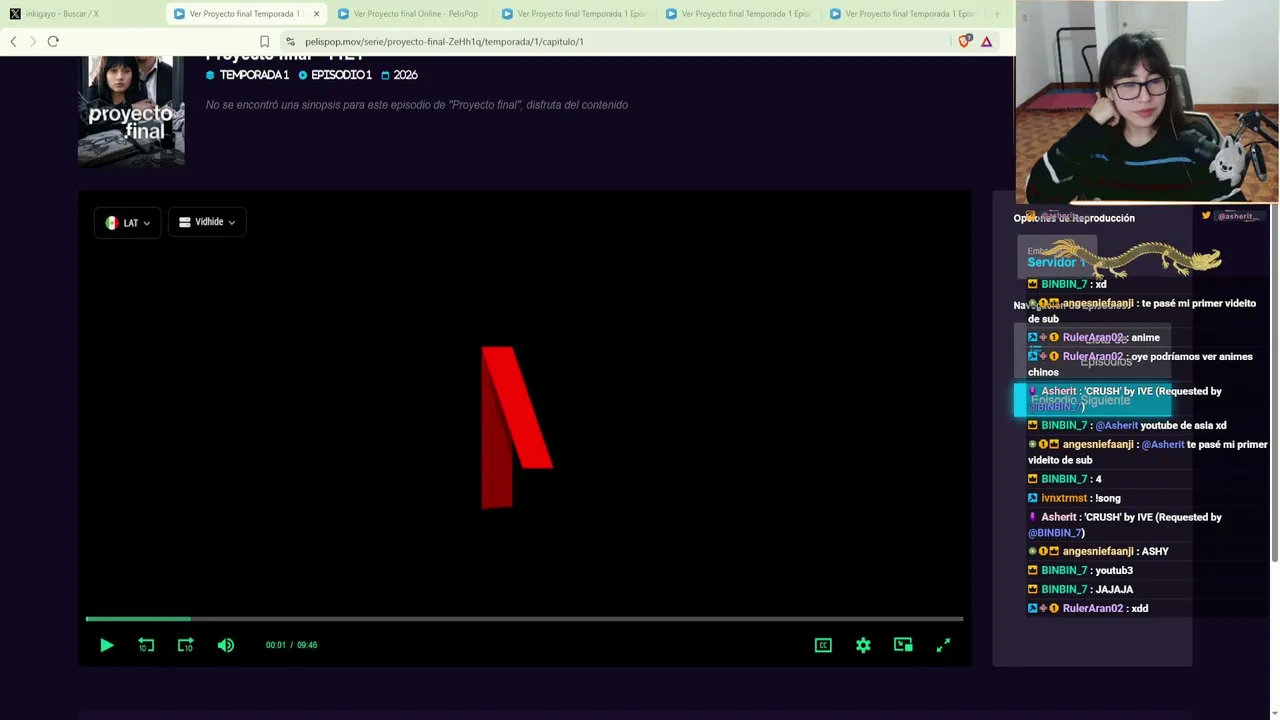Reload the current page
1280x720 pixels.
(53, 41)
